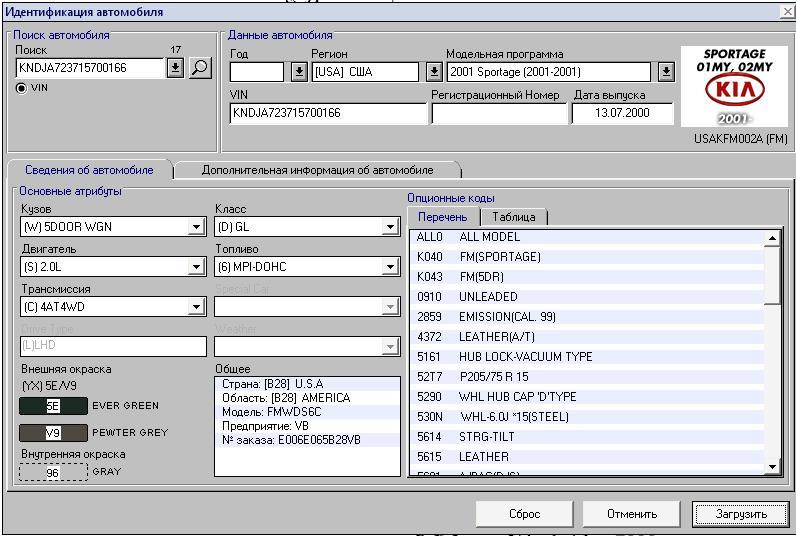Open the Таблица tab in option codes

513,217
